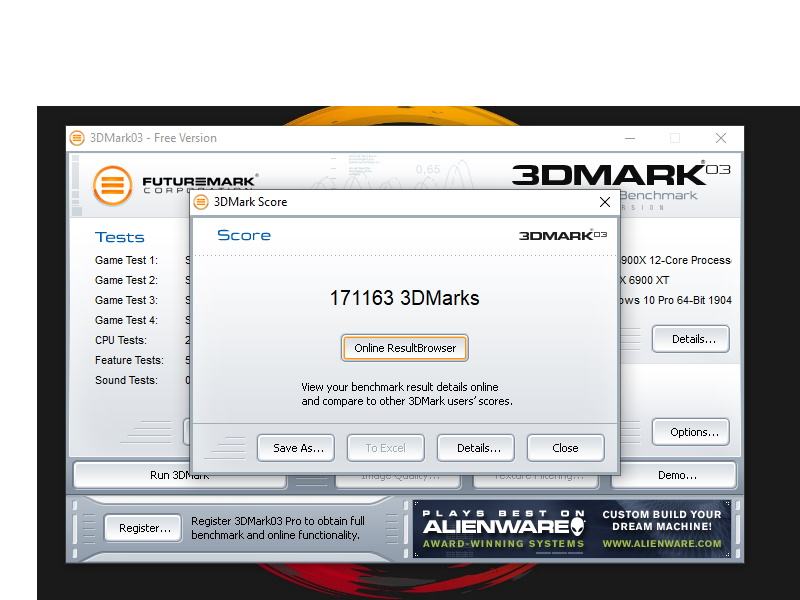Click Save As in the score dialog
Viewport: 800px width, 600px height.
click(x=296, y=448)
